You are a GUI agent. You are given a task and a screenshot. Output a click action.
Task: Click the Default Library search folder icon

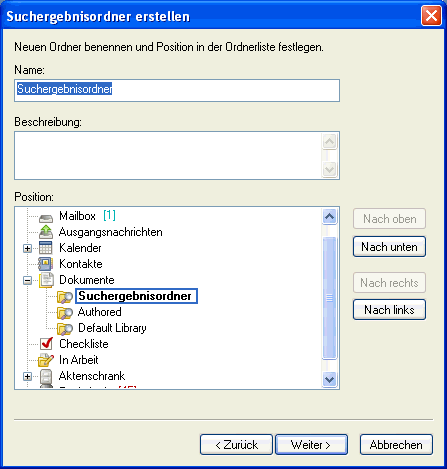coord(65,328)
